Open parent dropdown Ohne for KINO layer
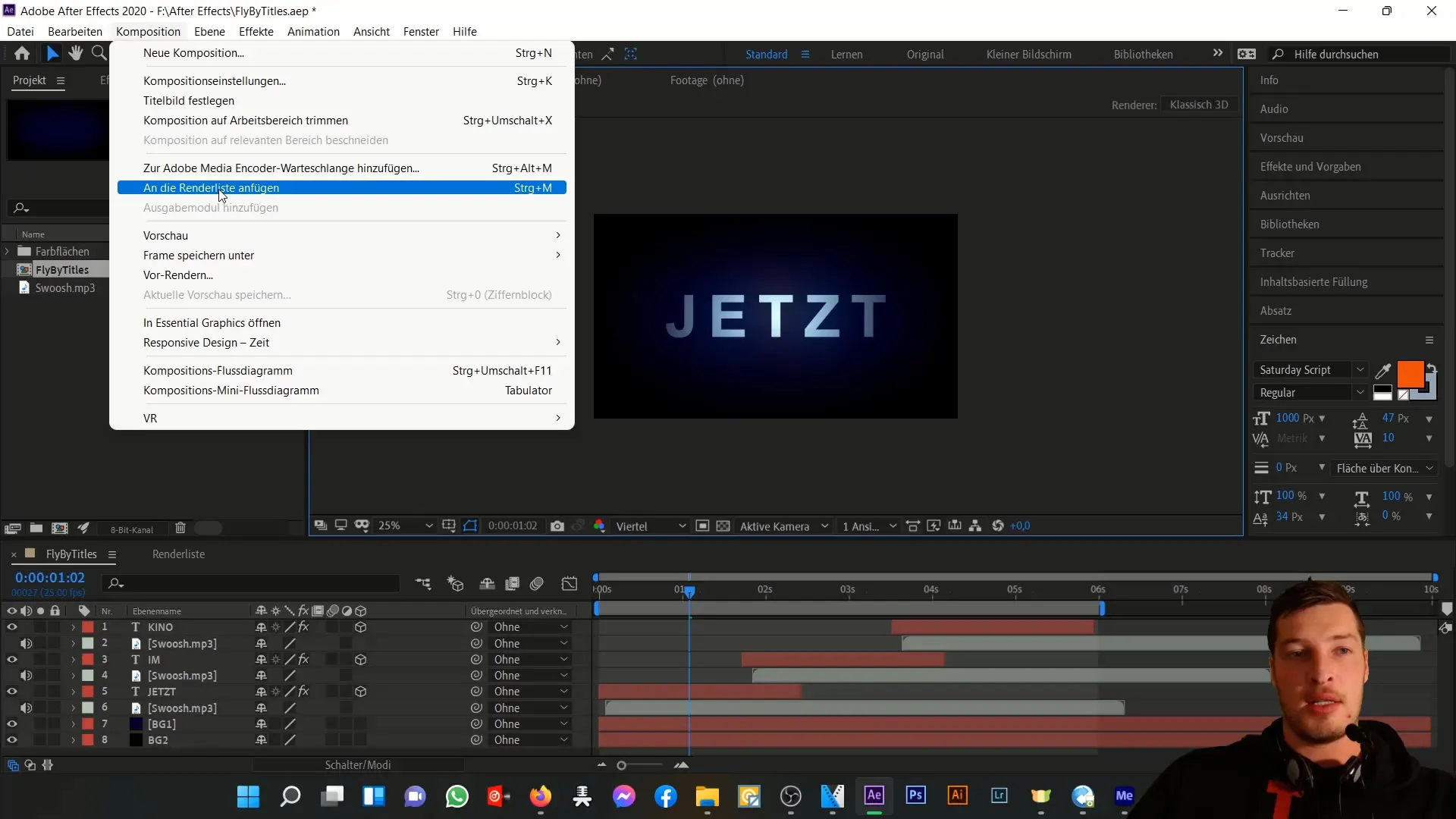Screen dimensions: 1456x819 point(530,627)
